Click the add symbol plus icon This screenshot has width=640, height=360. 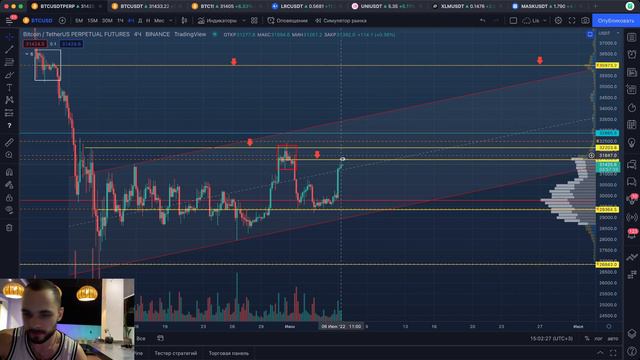click(62, 20)
